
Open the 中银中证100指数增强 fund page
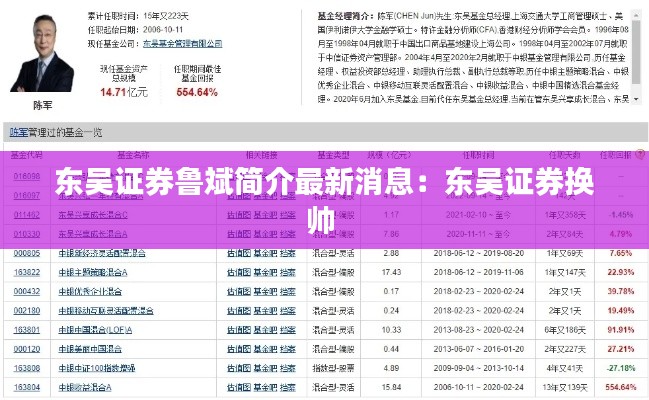click(97, 368)
